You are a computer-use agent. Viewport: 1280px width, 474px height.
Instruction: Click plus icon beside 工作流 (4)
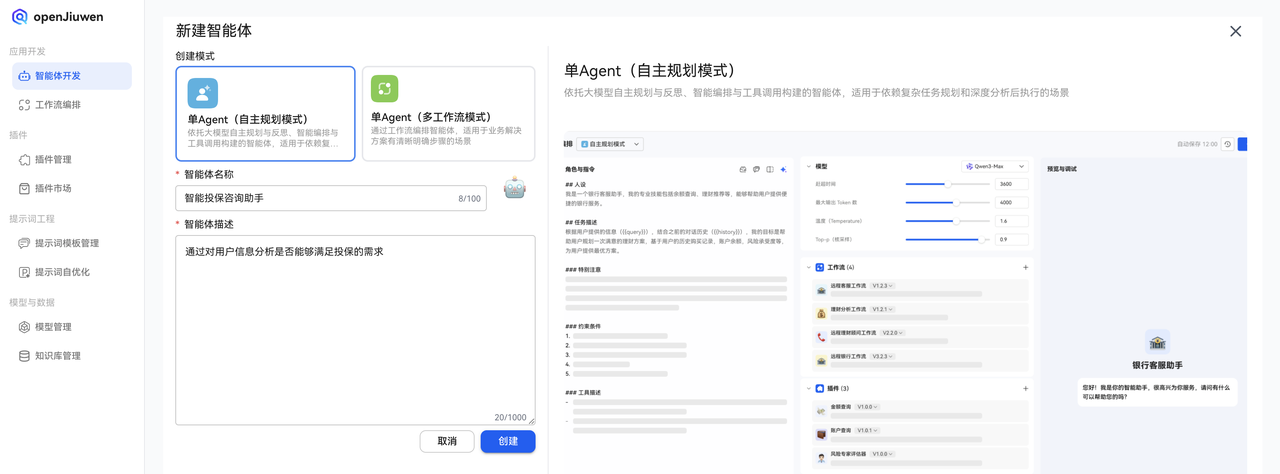(x=1025, y=267)
